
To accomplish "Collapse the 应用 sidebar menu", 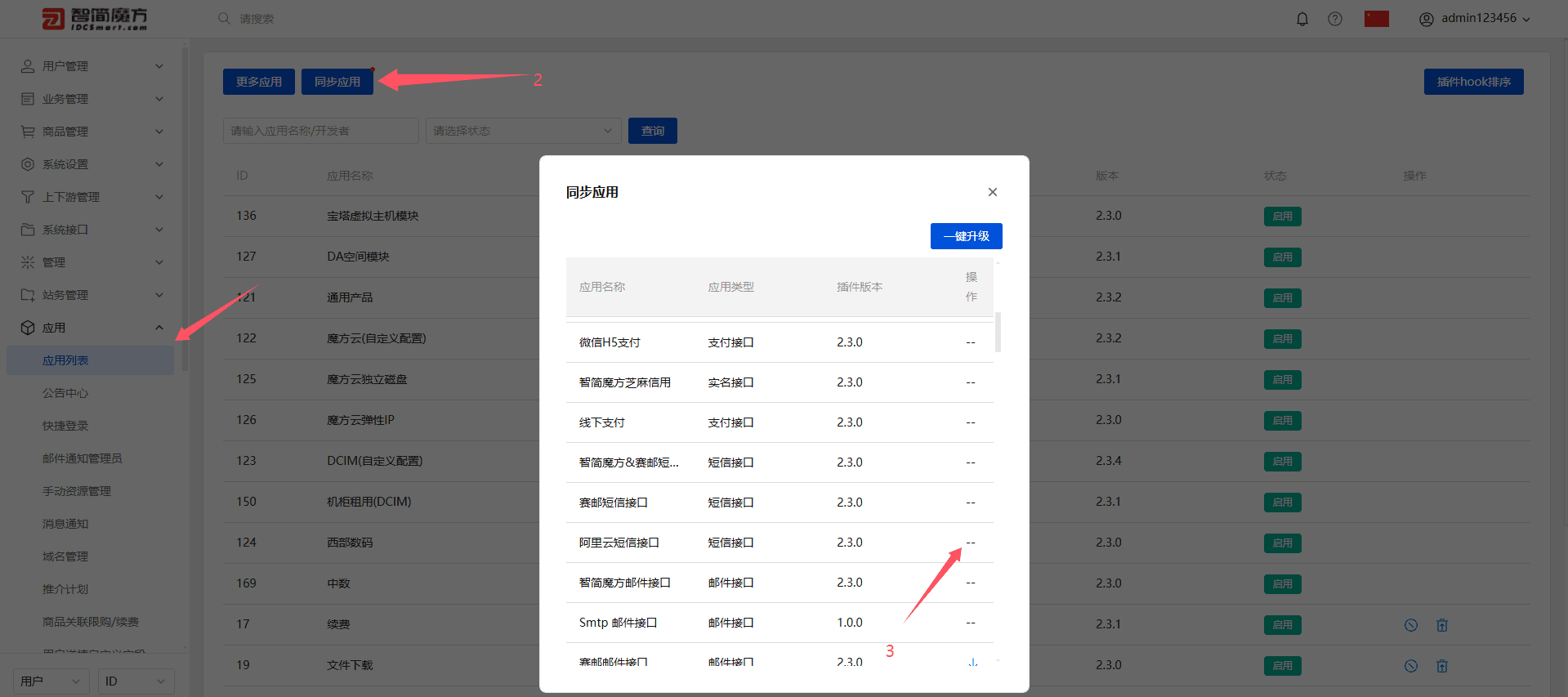I will [92, 328].
